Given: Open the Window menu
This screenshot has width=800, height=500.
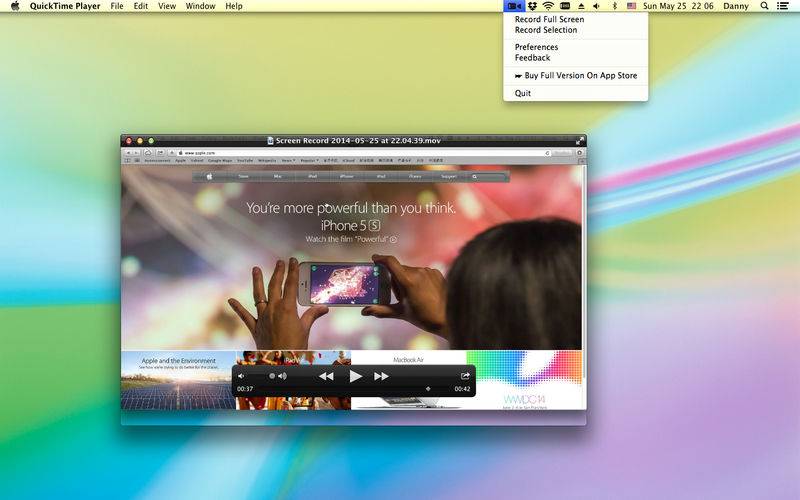Looking at the screenshot, I should tap(200, 6).
